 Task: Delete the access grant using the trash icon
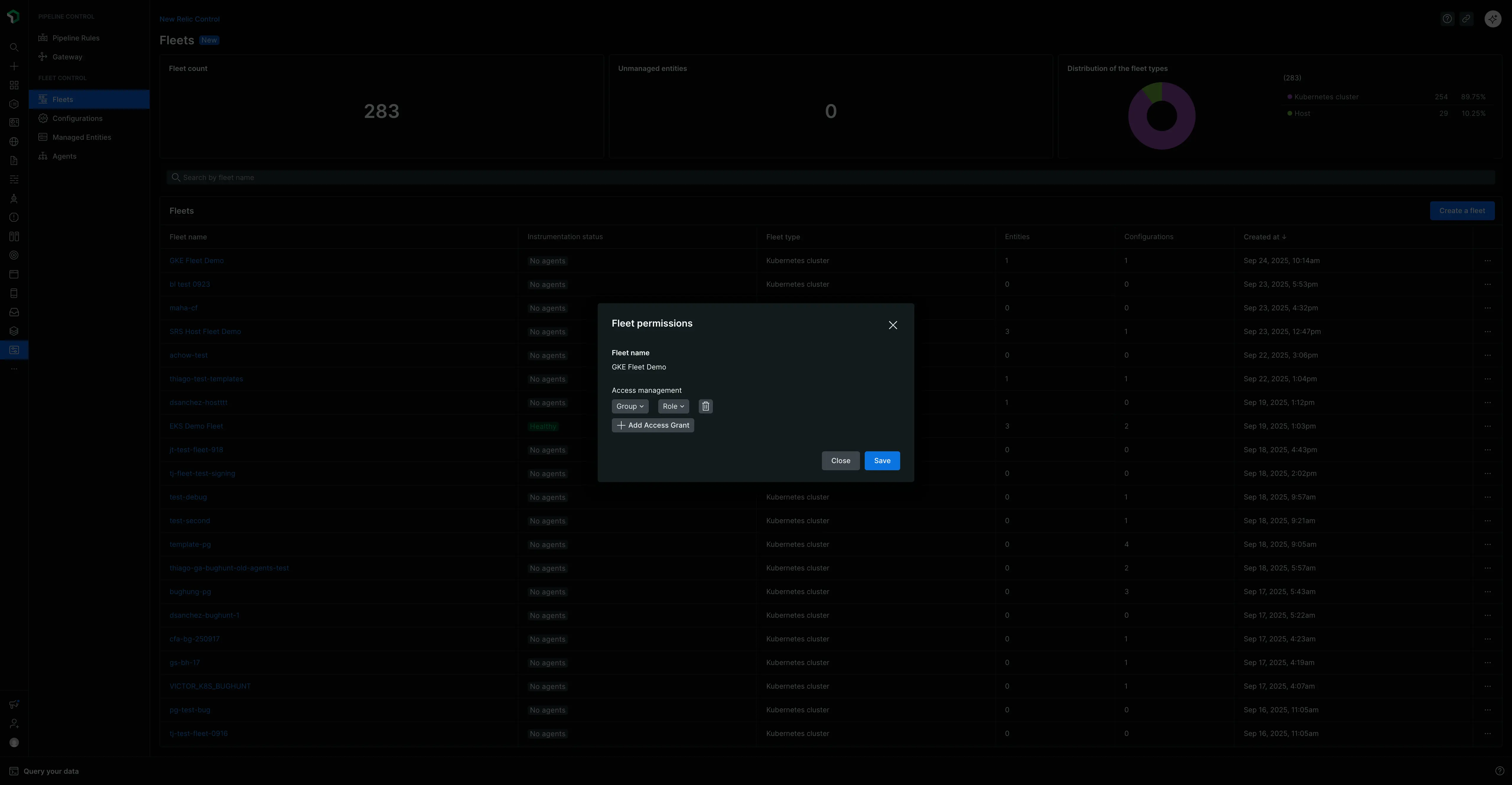(x=705, y=406)
